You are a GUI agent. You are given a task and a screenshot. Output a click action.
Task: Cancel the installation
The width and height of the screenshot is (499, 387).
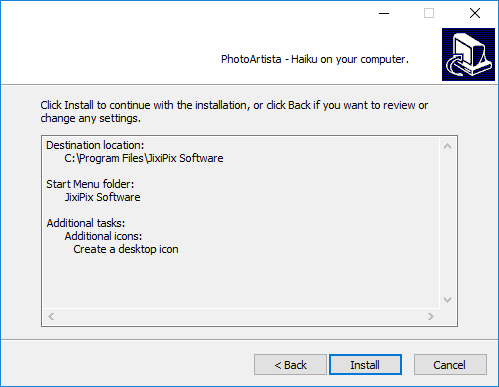point(450,365)
